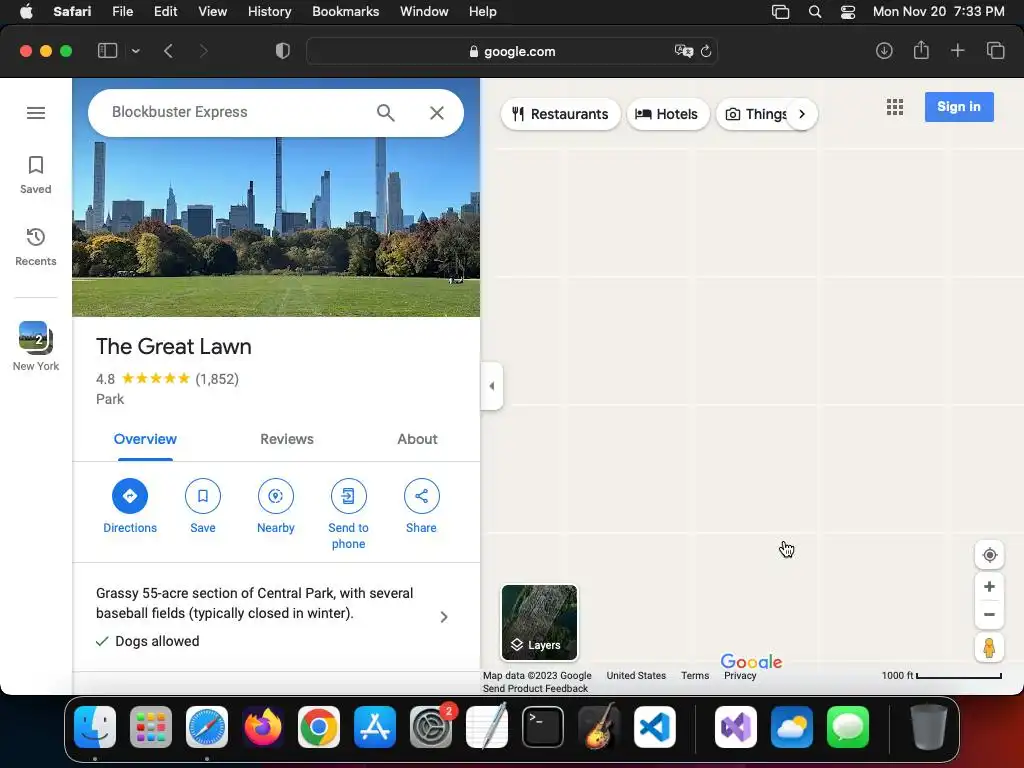Viewport: 1024px width, 768px height.
Task: Filter map by Restaurants
Action: (560, 114)
